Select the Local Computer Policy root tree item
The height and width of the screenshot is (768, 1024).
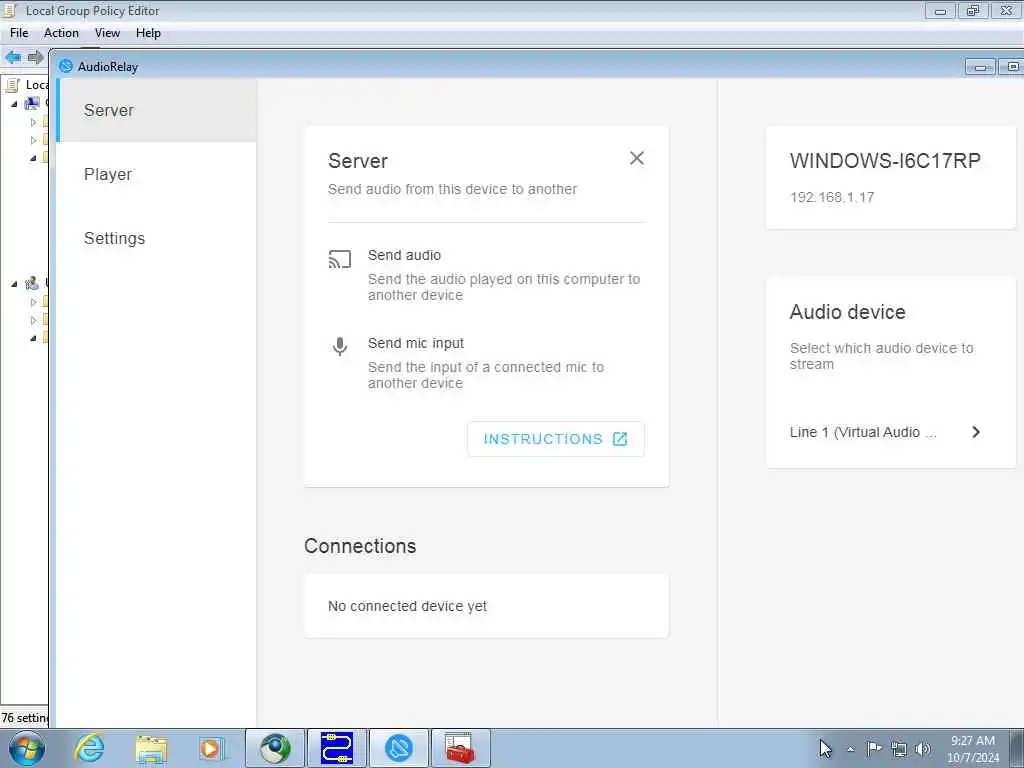click(27, 85)
